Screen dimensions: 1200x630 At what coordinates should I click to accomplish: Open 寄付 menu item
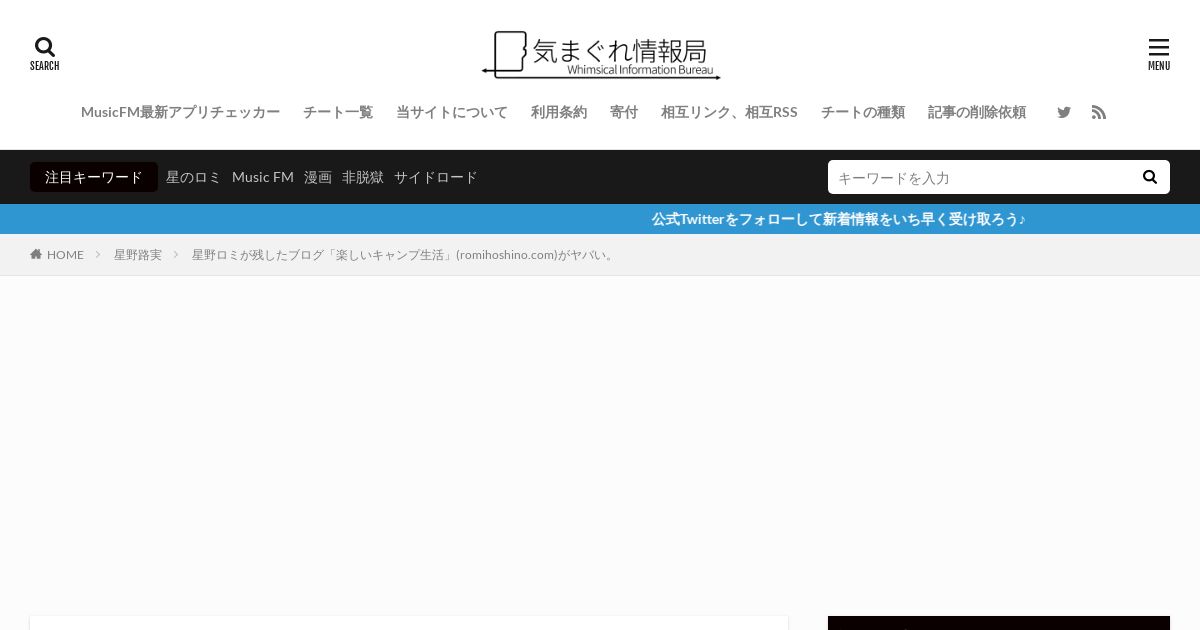click(x=624, y=112)
